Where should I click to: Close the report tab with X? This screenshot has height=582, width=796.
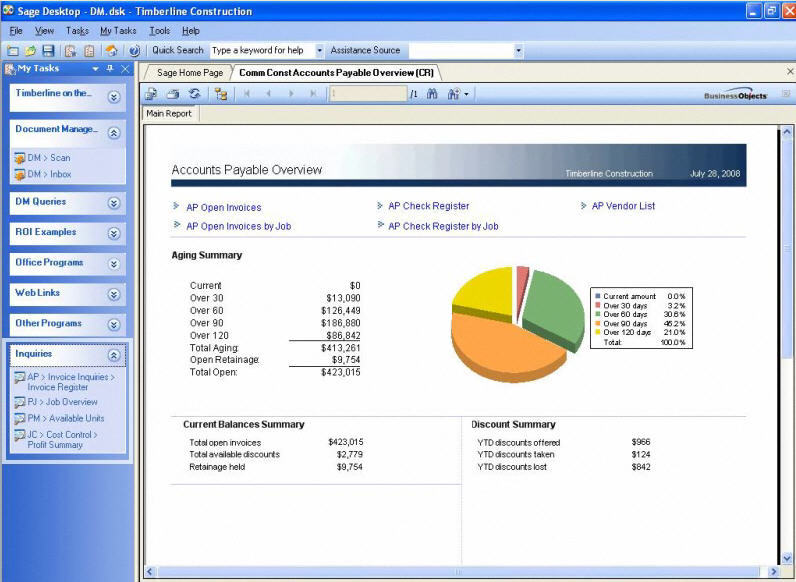click(x=790, y=72)
